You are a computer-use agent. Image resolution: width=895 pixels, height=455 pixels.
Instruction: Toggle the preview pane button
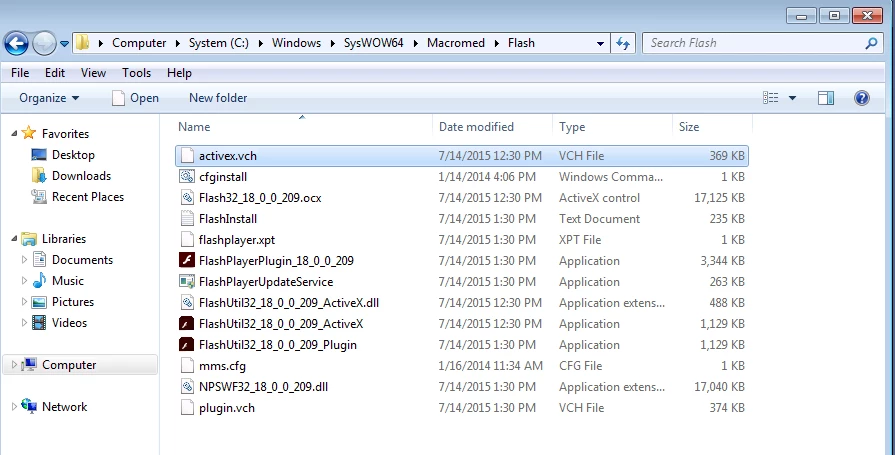click(825, 98)
